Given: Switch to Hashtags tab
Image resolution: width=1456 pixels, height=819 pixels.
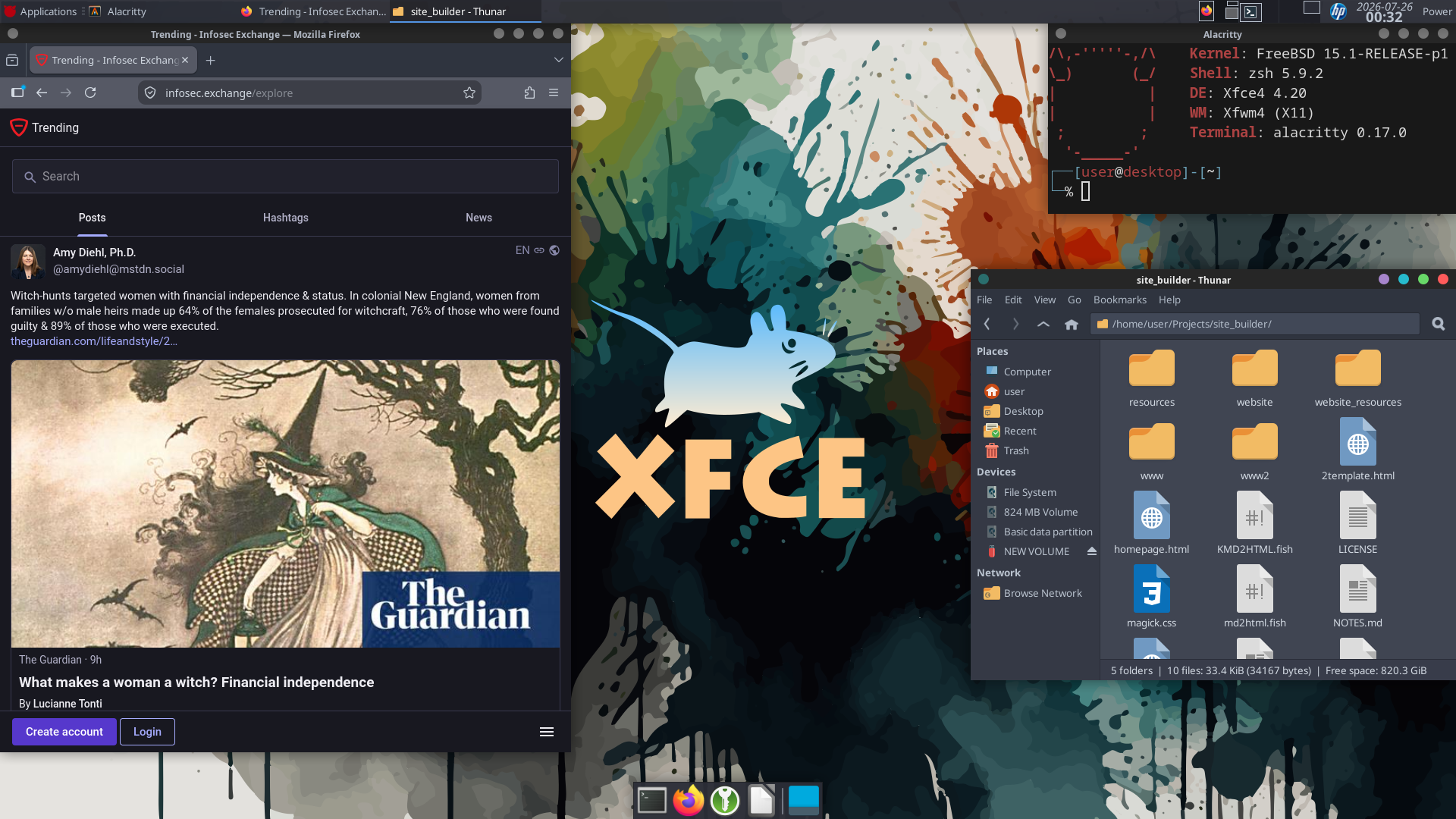Looking at the screenshot, I should point(286,218).
